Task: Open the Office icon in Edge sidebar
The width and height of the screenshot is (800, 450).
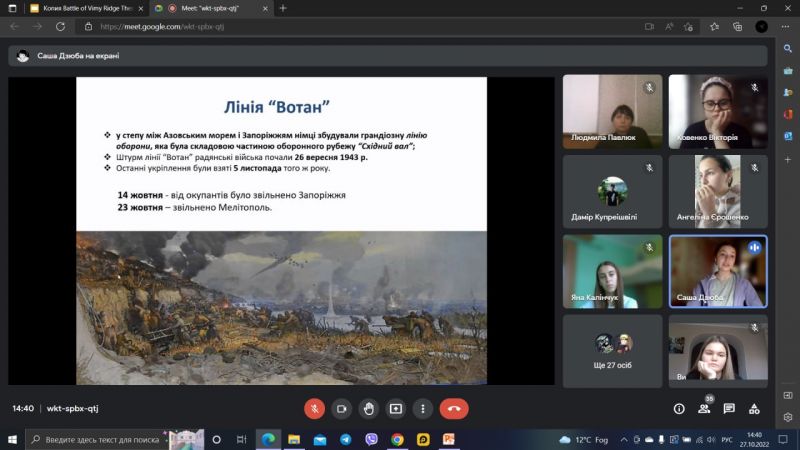Action: point(788,114)
